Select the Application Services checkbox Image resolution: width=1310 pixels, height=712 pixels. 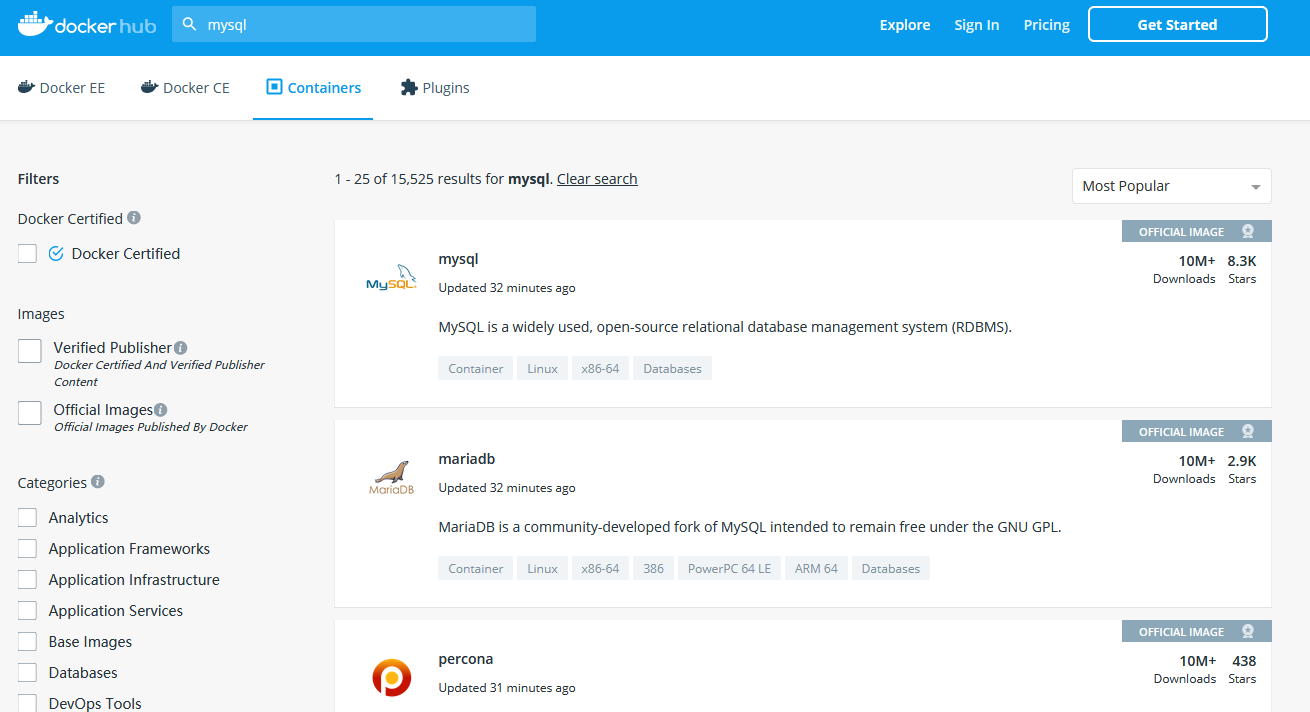coord(28,611)
